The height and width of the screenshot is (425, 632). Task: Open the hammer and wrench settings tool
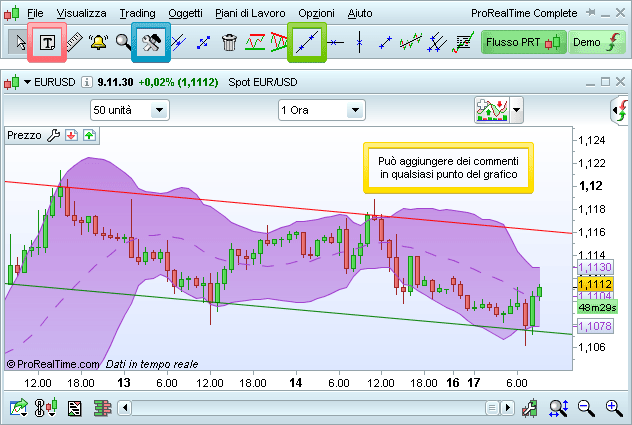(152, 42)
